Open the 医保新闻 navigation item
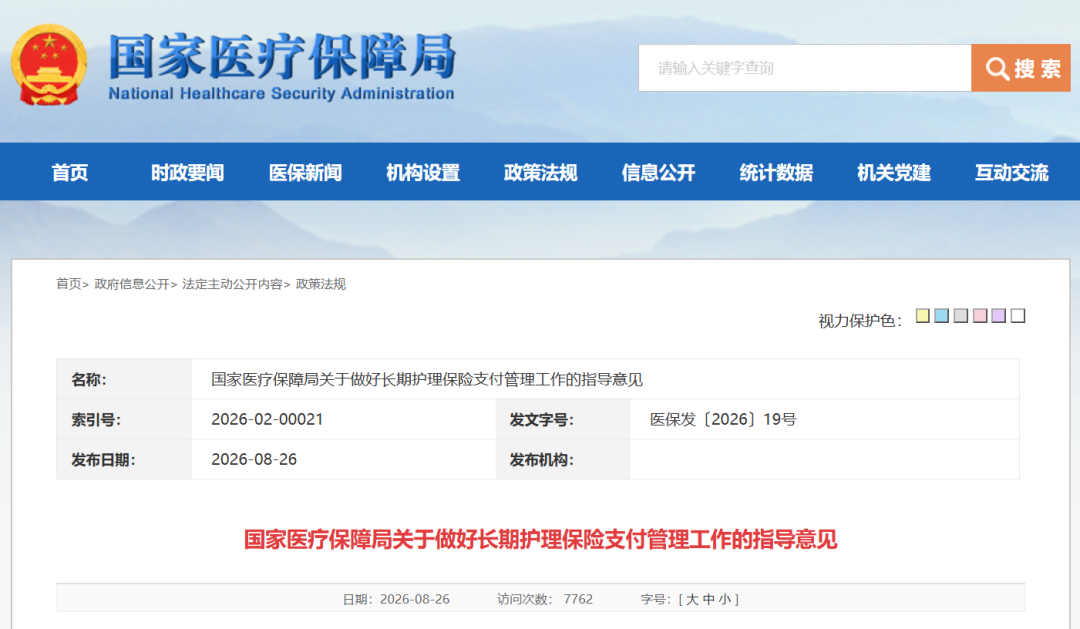The image size is (1080, 629). pos(305,172)
